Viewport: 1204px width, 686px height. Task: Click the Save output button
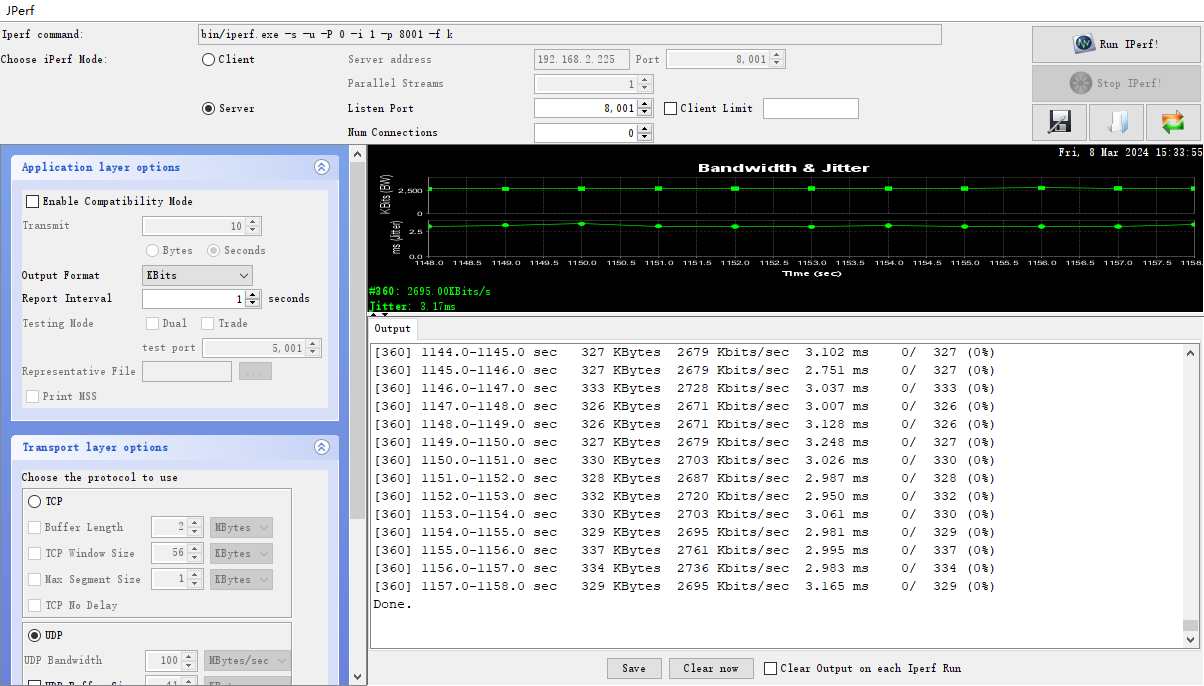[633, 668]
